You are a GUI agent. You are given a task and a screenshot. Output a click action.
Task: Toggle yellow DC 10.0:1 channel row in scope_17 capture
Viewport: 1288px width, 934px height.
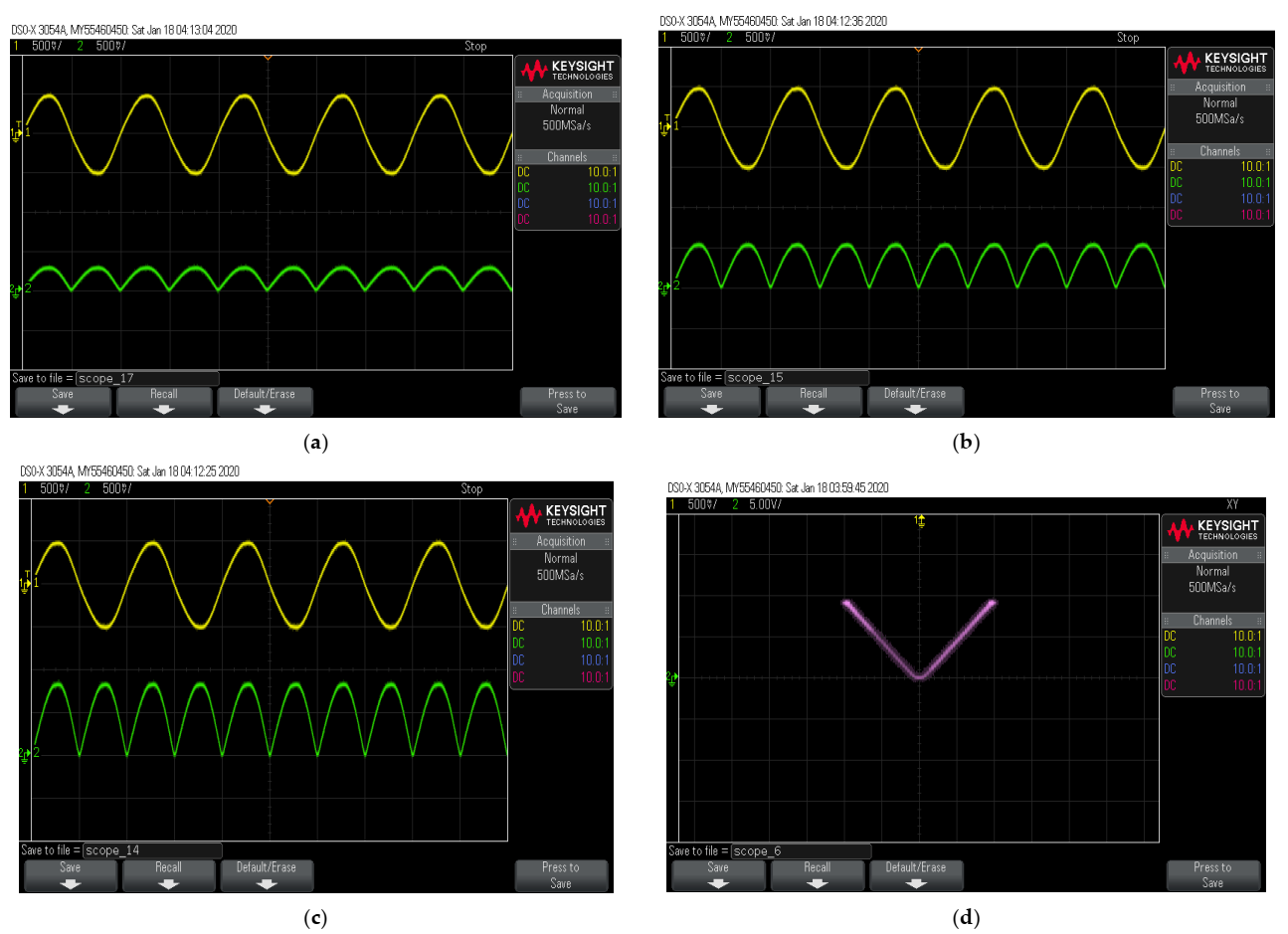pyautogui.click(x=567, y=172)
